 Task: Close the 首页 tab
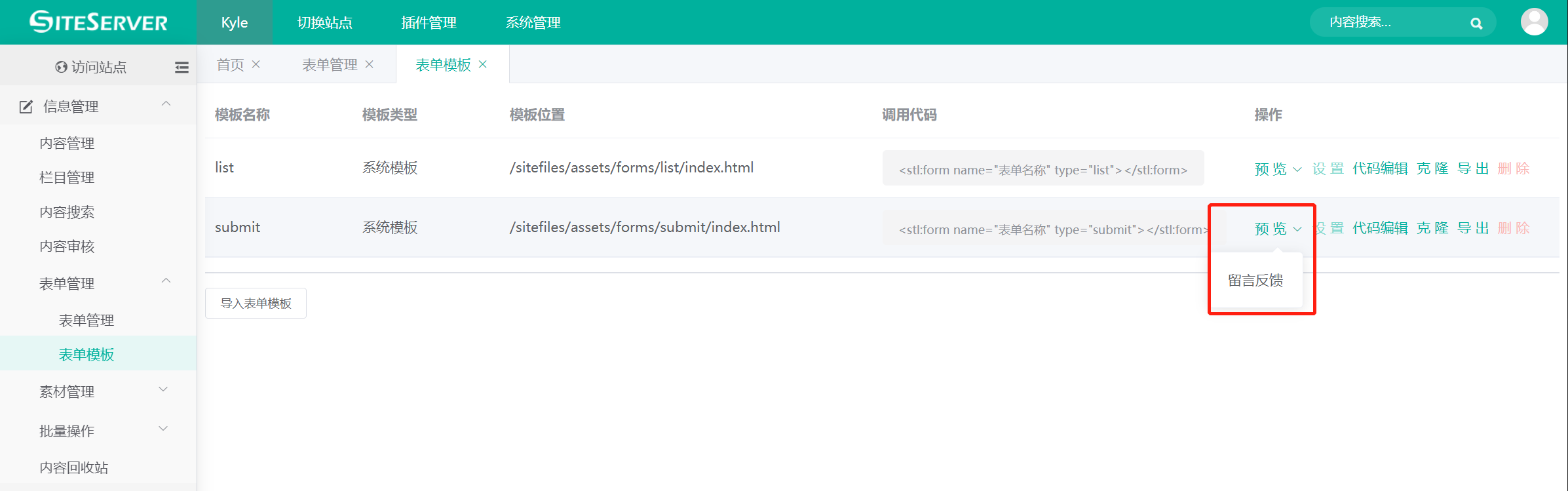tap(256, 64)
